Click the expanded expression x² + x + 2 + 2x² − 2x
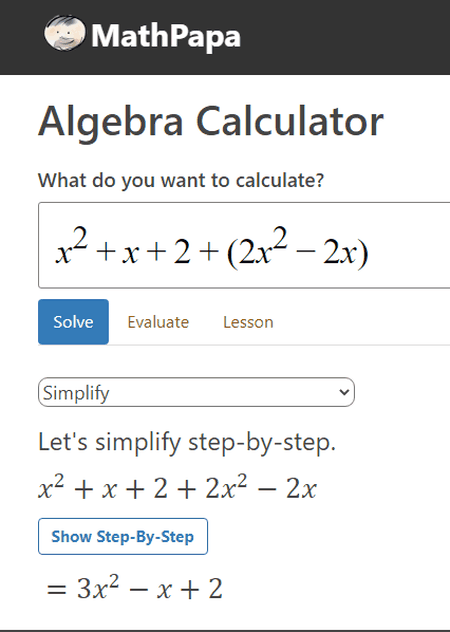Image resolution: width=450 pixels, height=632 pixels. click(178, 488)
